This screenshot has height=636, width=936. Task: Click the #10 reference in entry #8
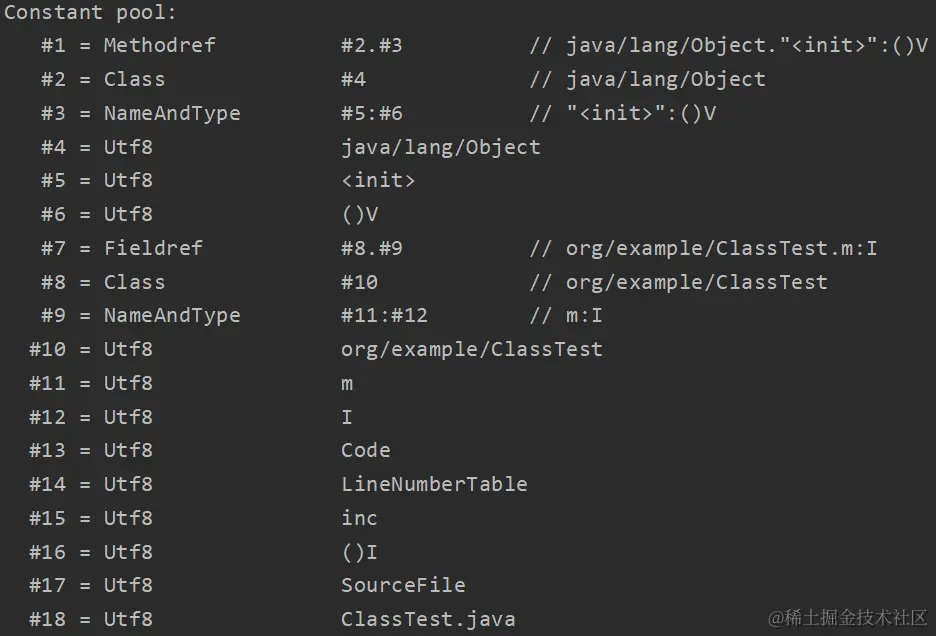point(359,282)
